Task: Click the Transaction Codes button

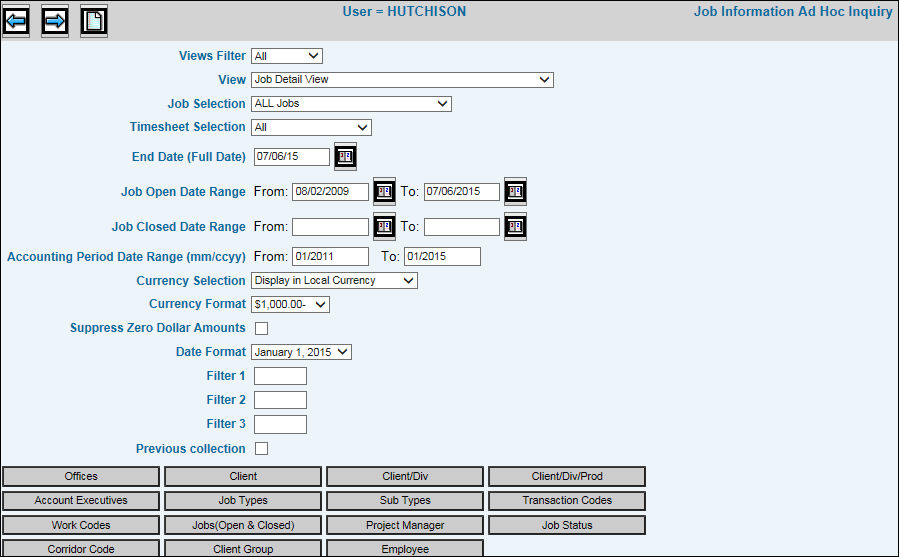Action: (566, 501)
